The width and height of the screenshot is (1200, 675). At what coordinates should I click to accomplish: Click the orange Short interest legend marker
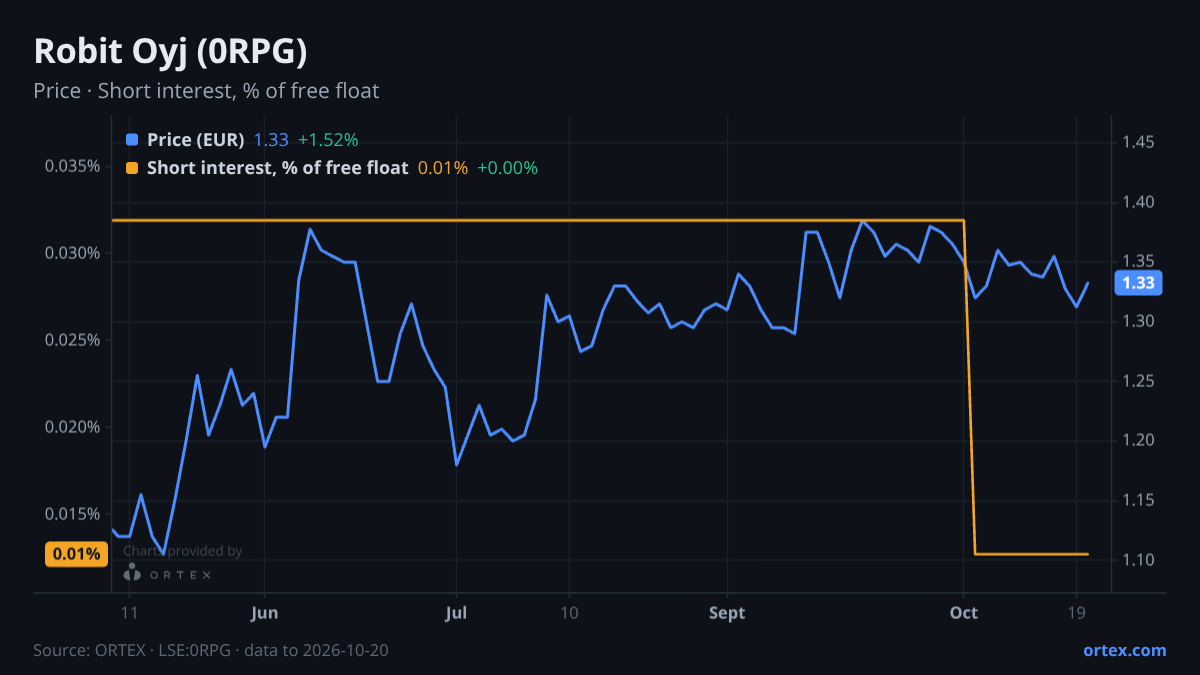132,168
